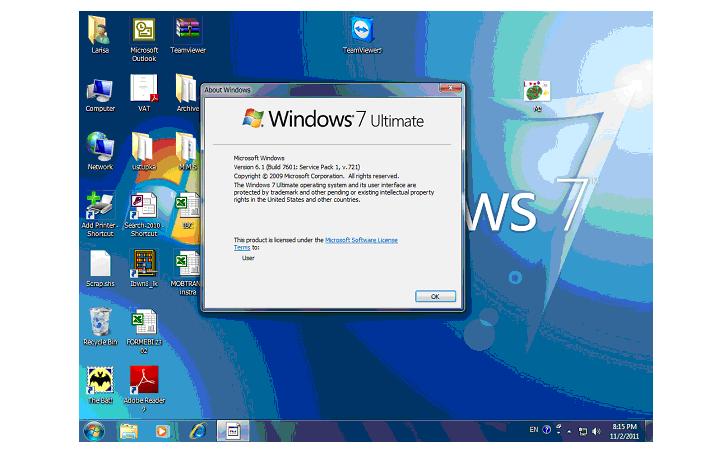Image resolution: width=720 pixels, height=450 pixels.
Task: Select the Archive folder on desktop
Action: pyautogui.click(x=187, y=94)
